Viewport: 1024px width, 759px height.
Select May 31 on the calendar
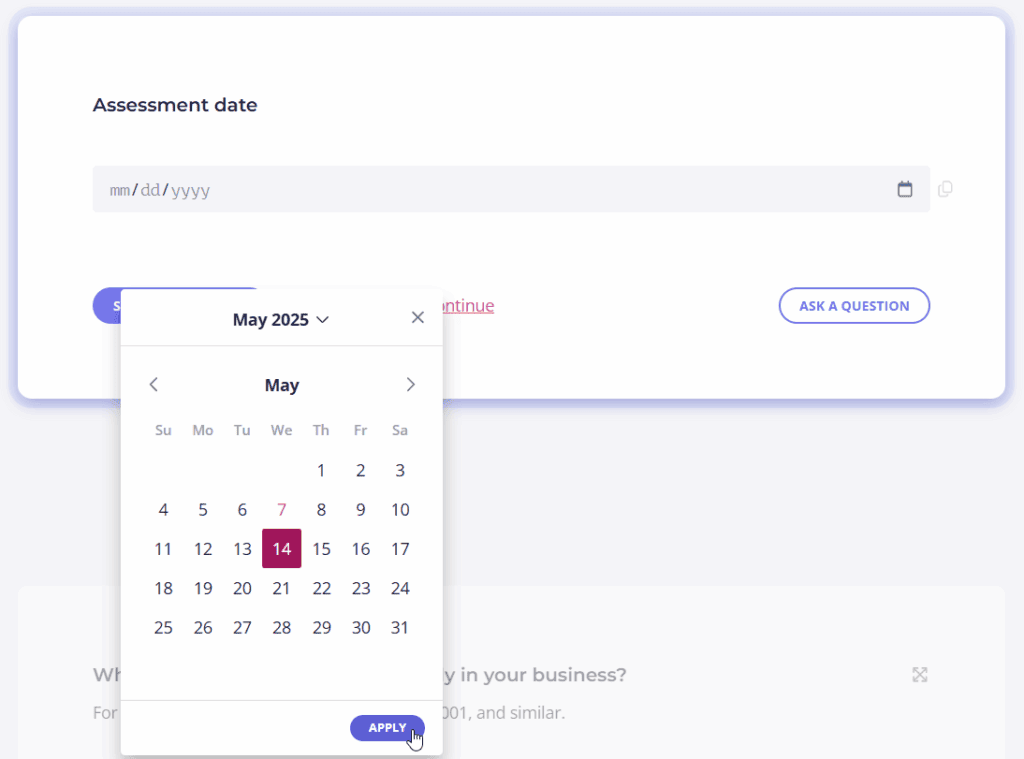click(x=400, y=628)
